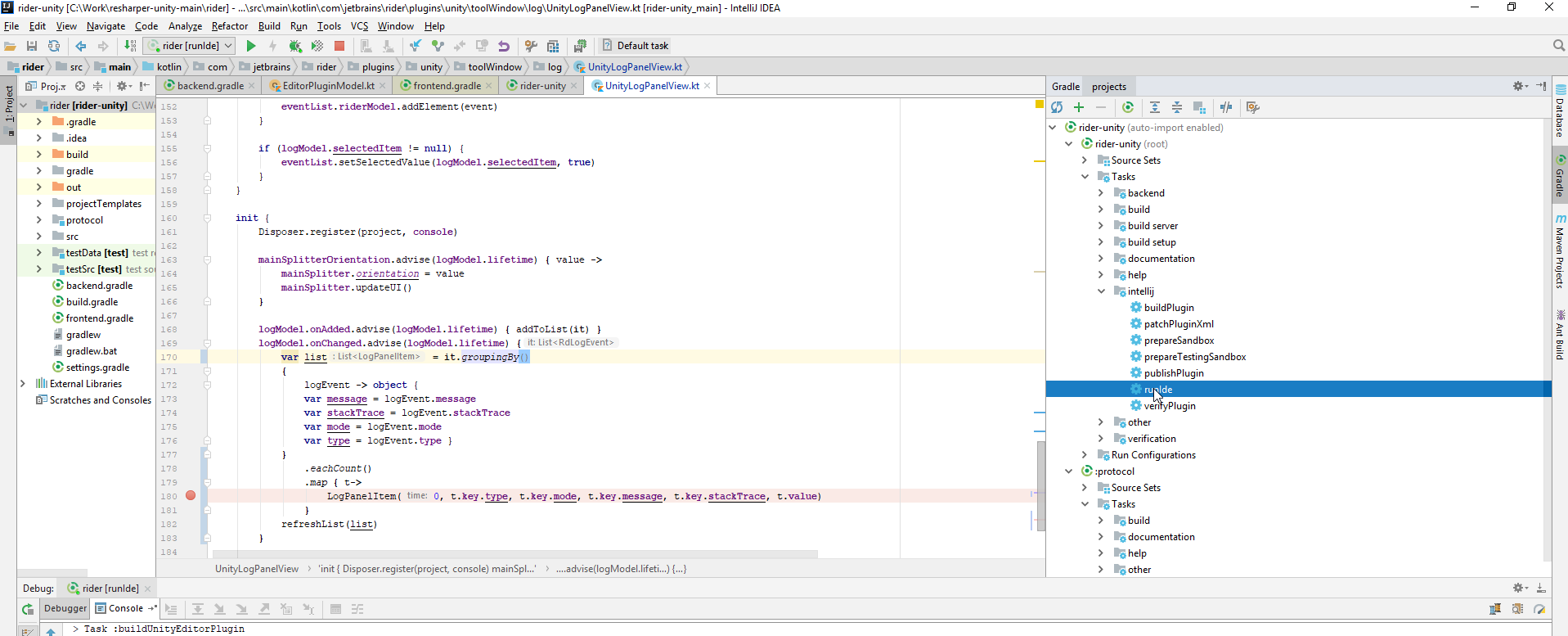Image resolution: width=1568 pixels, height=636 pixels.
Task: Click Save All floppy disk icon
Action: [32, 46]
